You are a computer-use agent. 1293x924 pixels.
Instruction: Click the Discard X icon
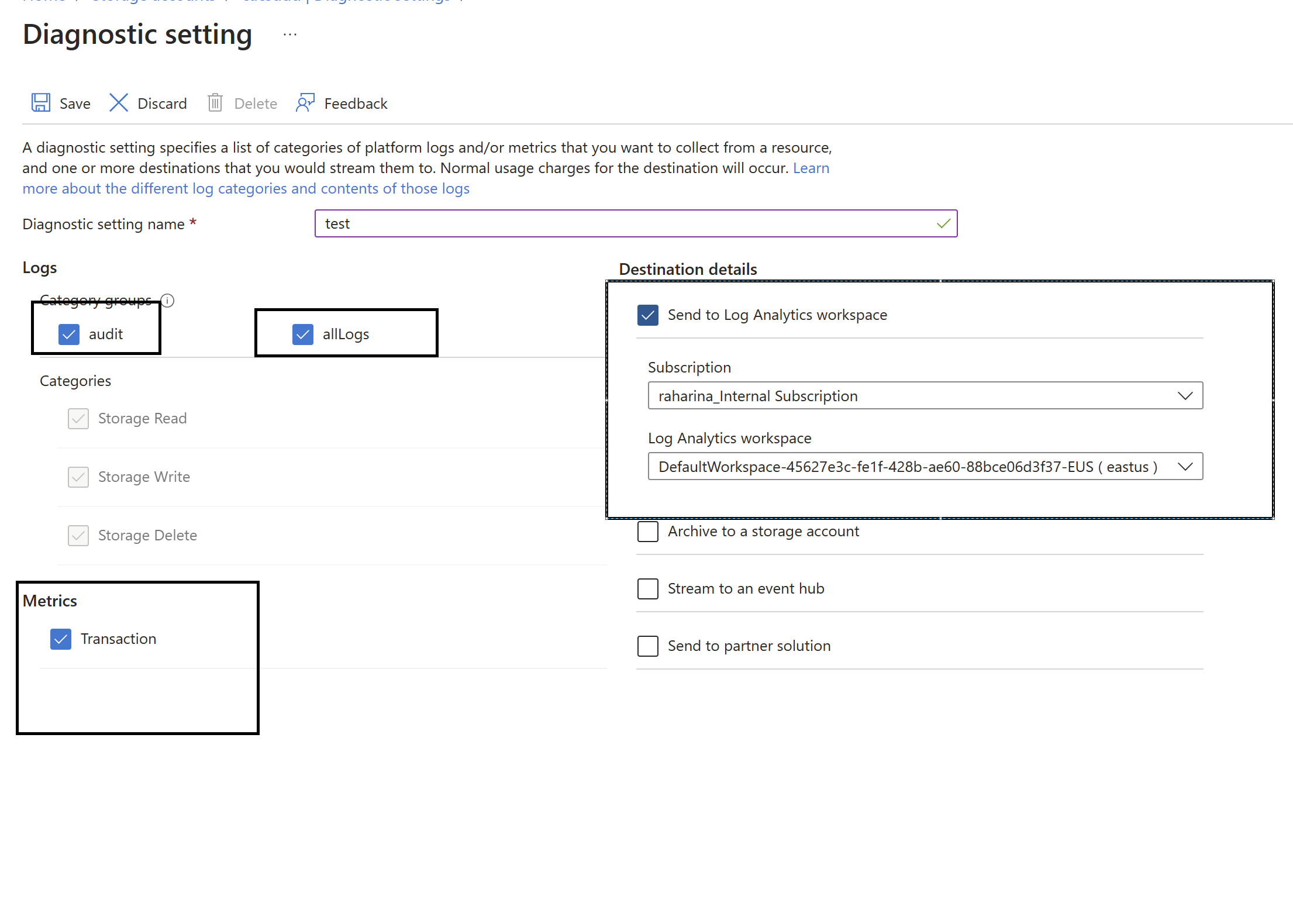click(119, 103)
